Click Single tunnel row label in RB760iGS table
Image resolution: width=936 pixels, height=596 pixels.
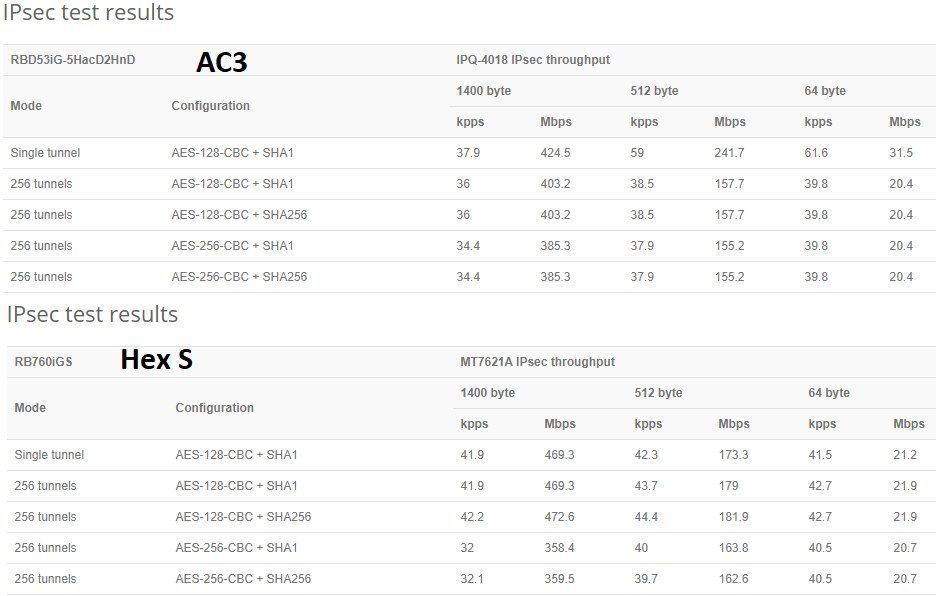click(49, 455)
